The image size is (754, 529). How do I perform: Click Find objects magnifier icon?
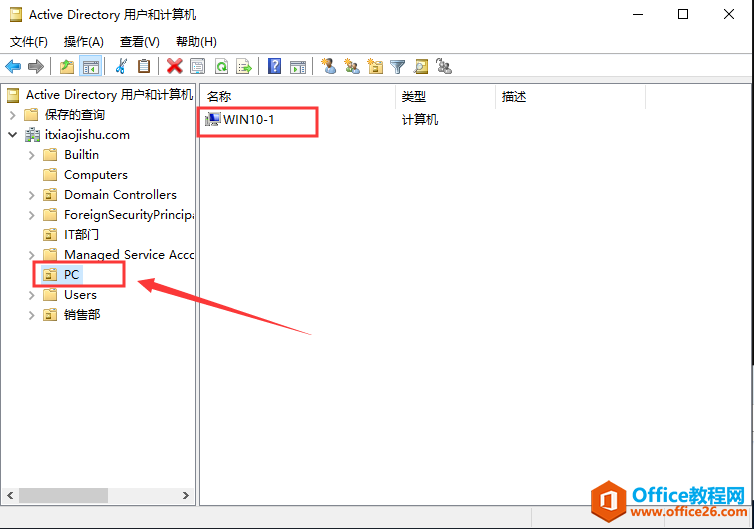coord(421,66)
